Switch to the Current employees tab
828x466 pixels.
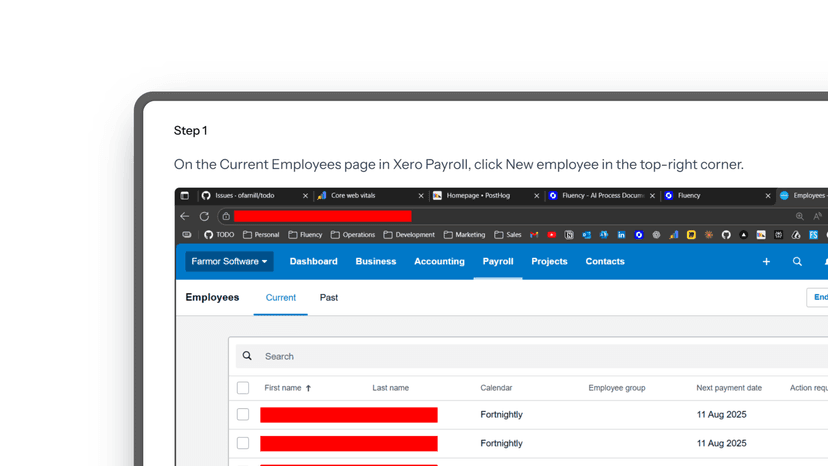[x=280, y=297]
